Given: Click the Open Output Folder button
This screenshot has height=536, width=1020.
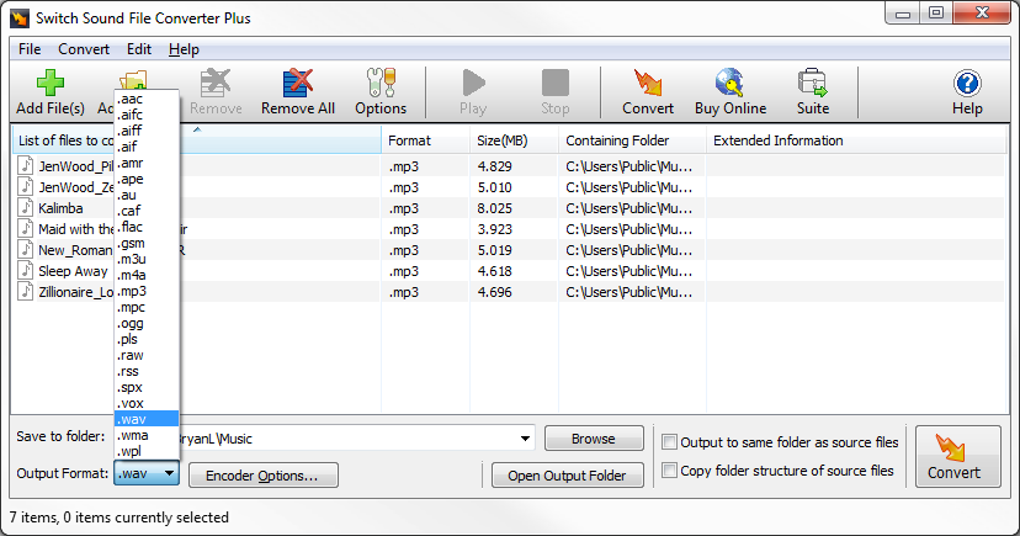Looking at the screenshot, I should pyautogui.click(x=567, y=476).
